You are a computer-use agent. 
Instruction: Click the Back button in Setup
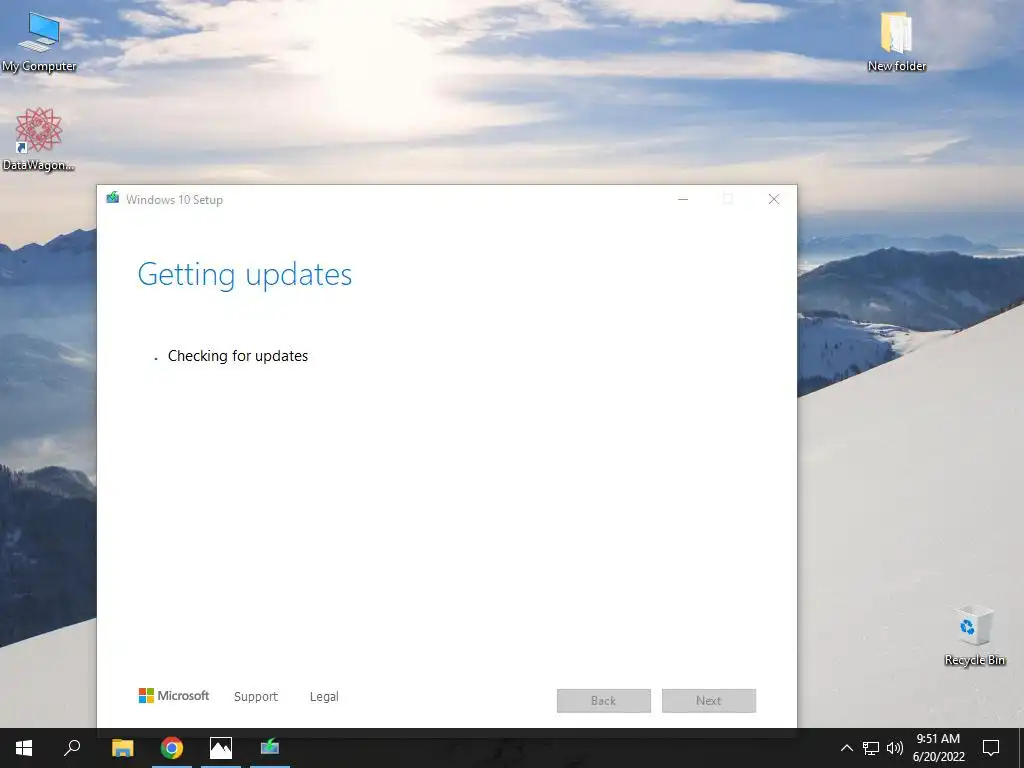click(x=603, y=701)
